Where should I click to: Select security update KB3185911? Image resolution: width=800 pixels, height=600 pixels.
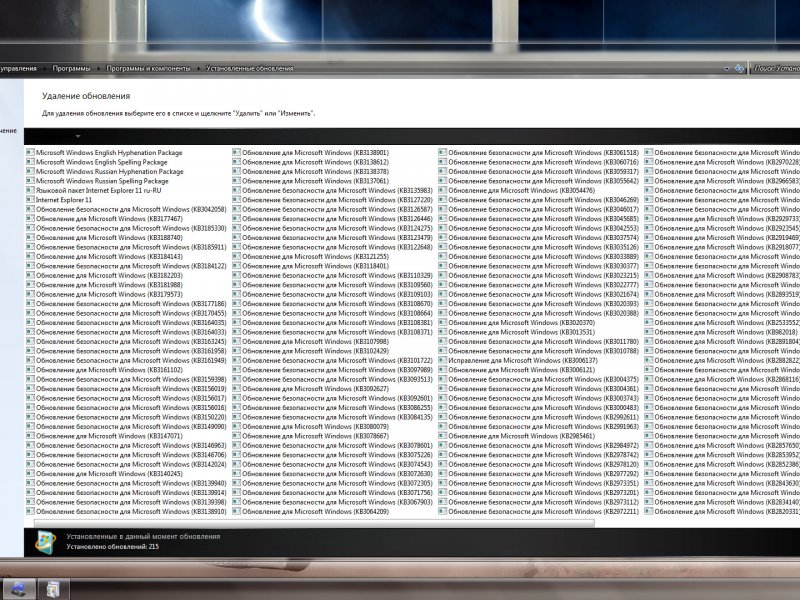[x=127, y=247]
